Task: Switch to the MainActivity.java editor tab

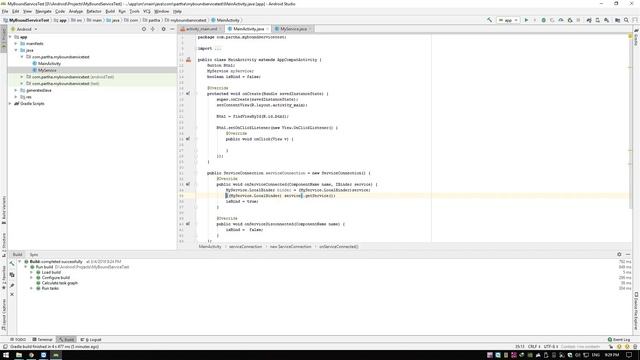Action: click(248, 29)
